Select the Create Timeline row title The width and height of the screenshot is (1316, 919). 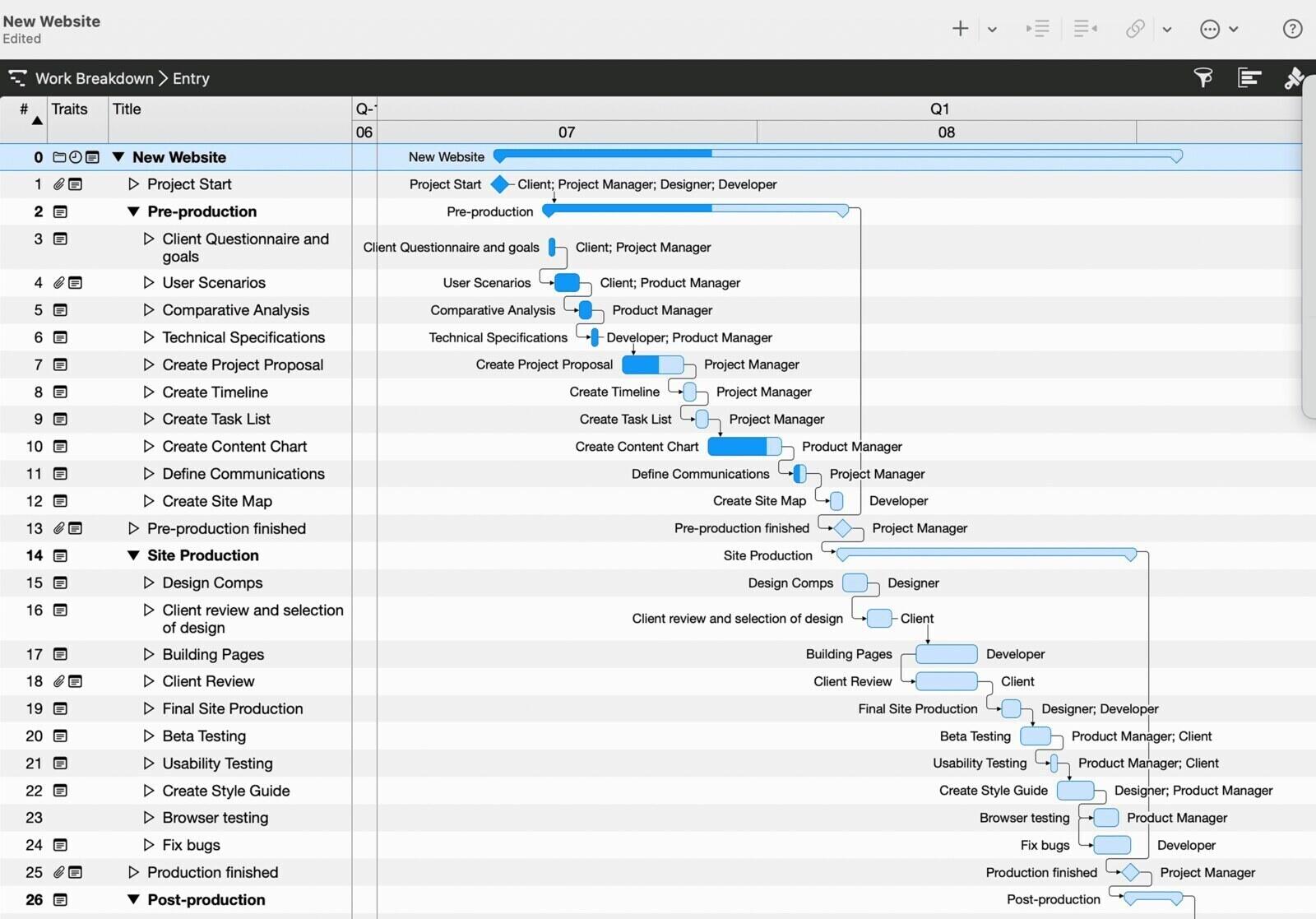(215, 392)
